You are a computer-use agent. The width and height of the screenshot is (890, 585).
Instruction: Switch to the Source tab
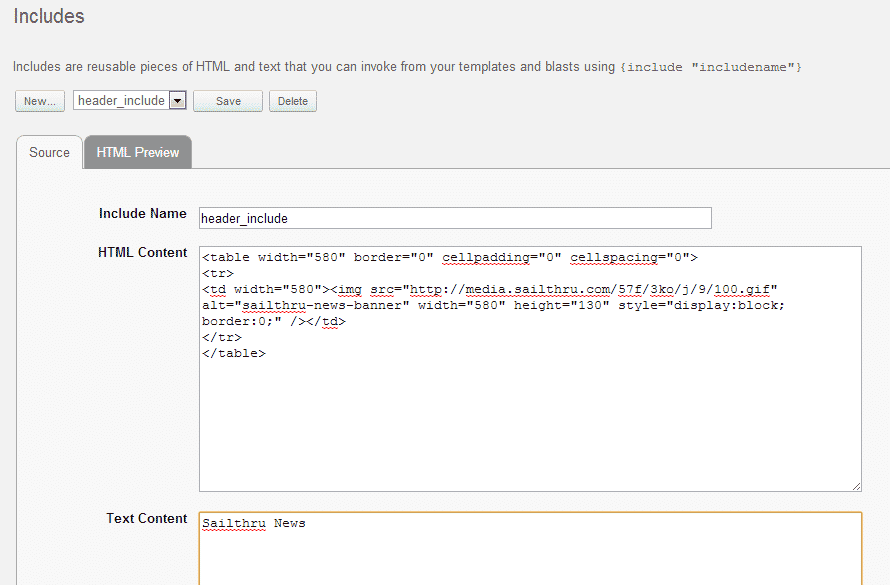(x=49, y=152)
